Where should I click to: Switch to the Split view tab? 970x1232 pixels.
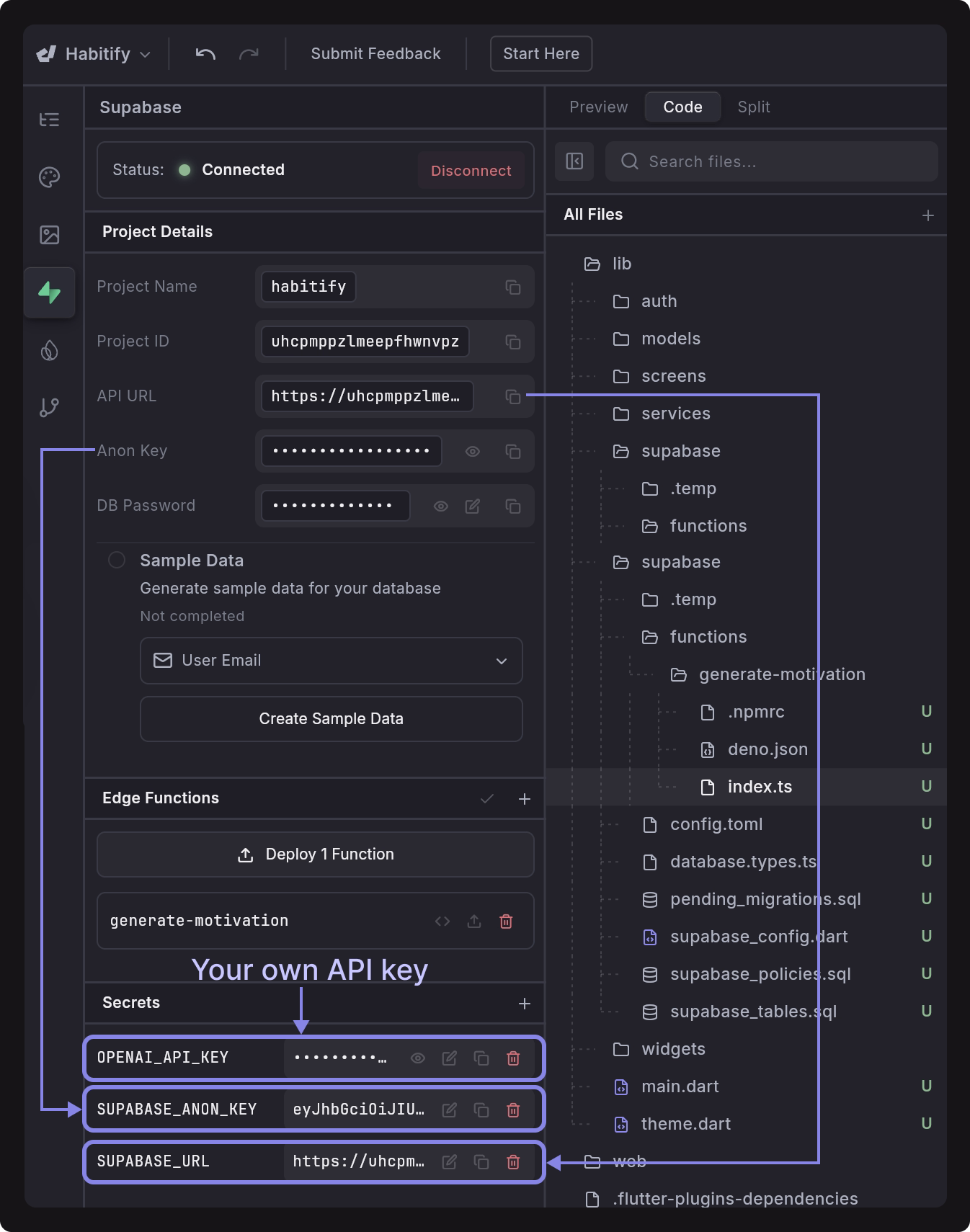coord(753,107)
